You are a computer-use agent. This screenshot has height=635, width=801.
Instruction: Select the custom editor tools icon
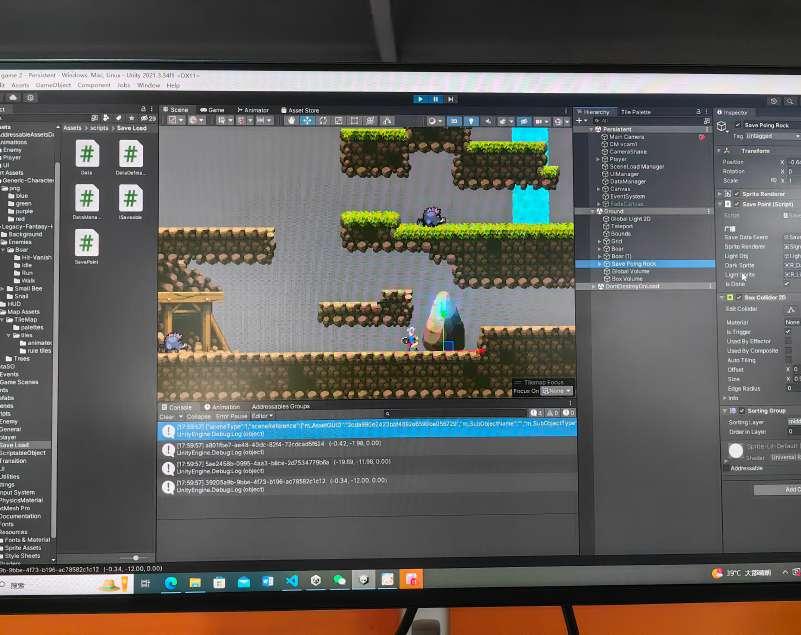pos(387,121)
